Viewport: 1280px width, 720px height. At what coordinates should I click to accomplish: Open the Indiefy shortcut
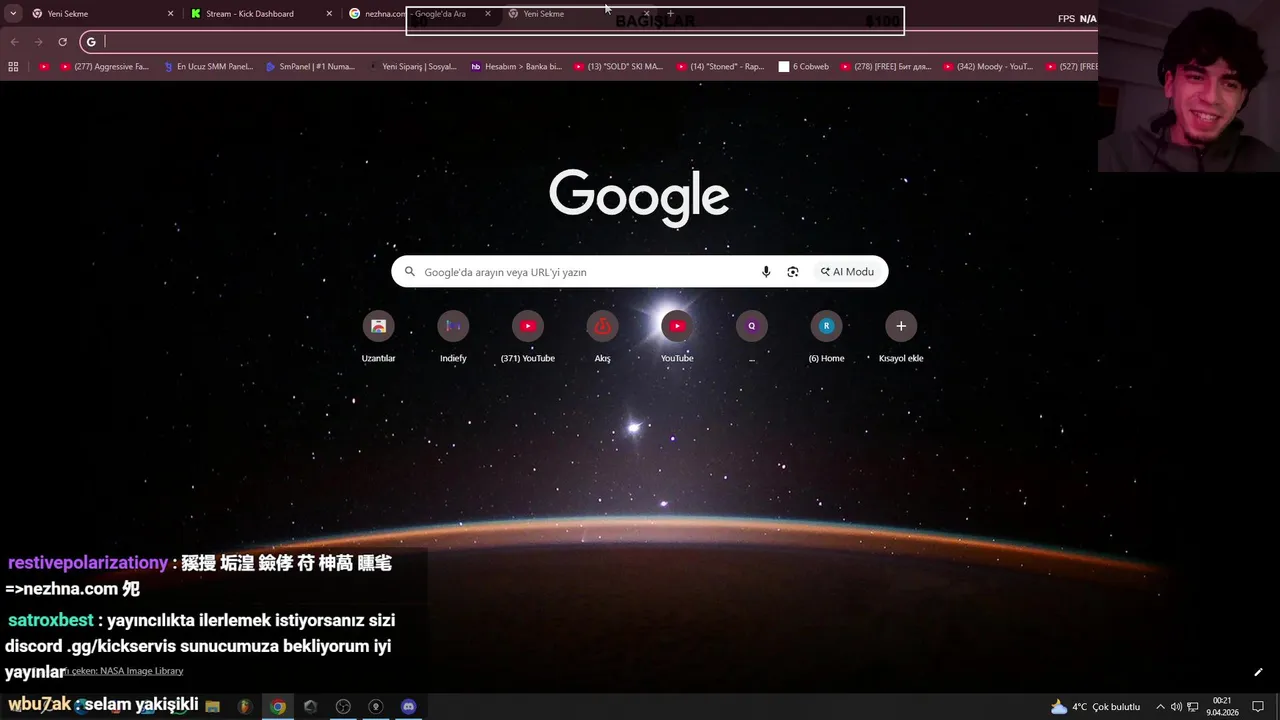pos(453,336)
